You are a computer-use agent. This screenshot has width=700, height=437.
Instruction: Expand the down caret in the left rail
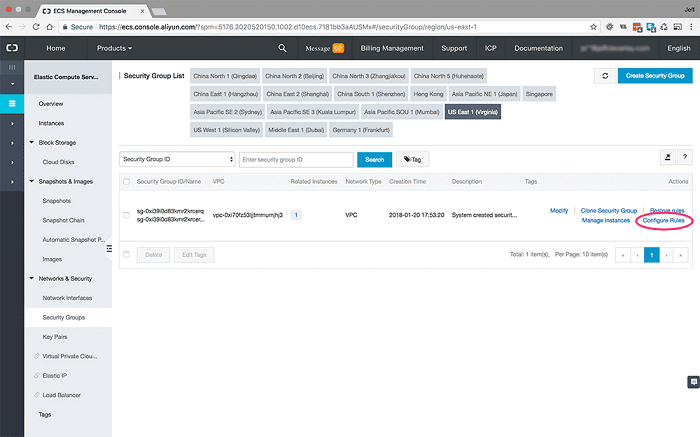(x=12, y=84)
